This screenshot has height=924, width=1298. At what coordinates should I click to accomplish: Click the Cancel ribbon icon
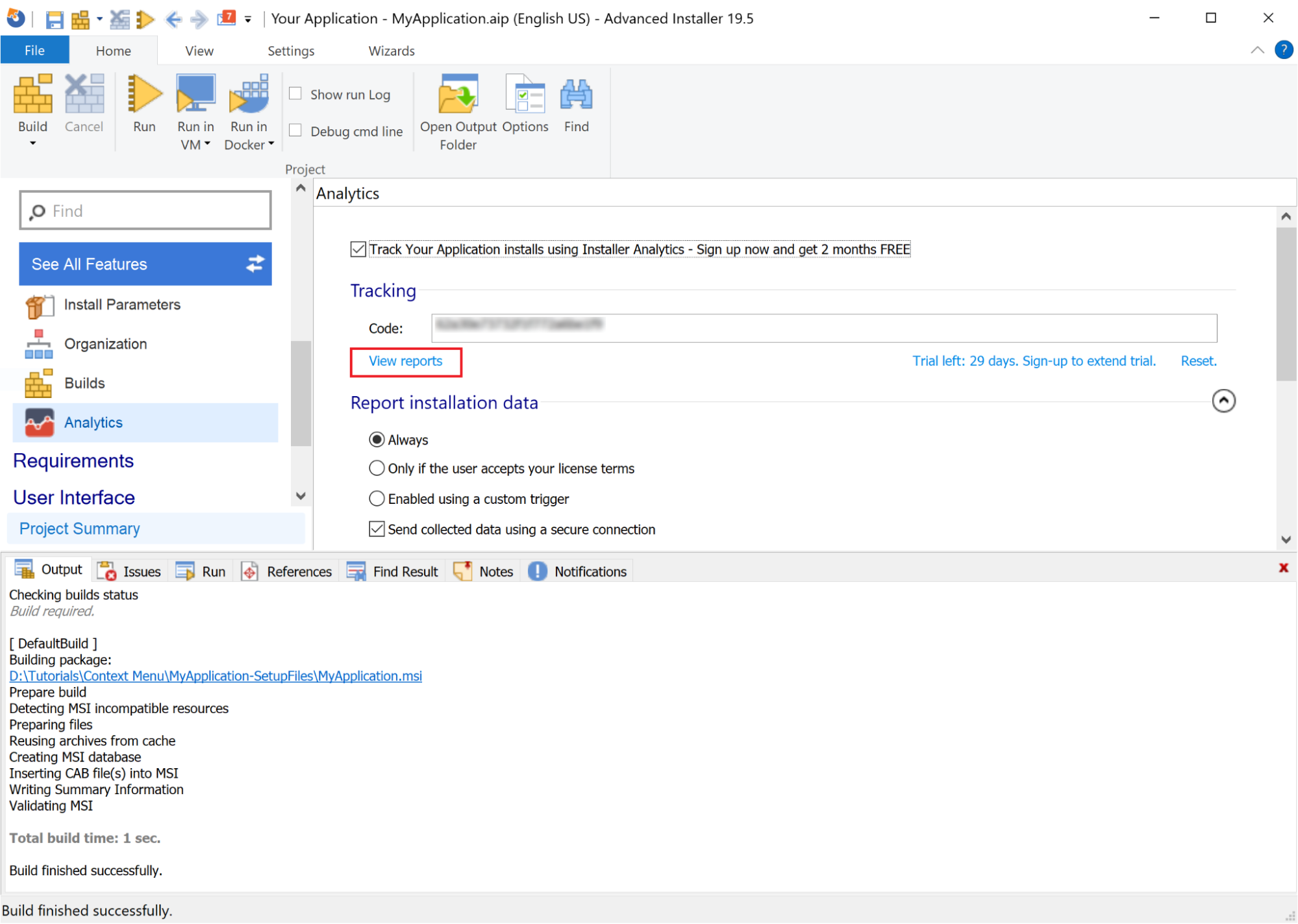coord(84,94)
